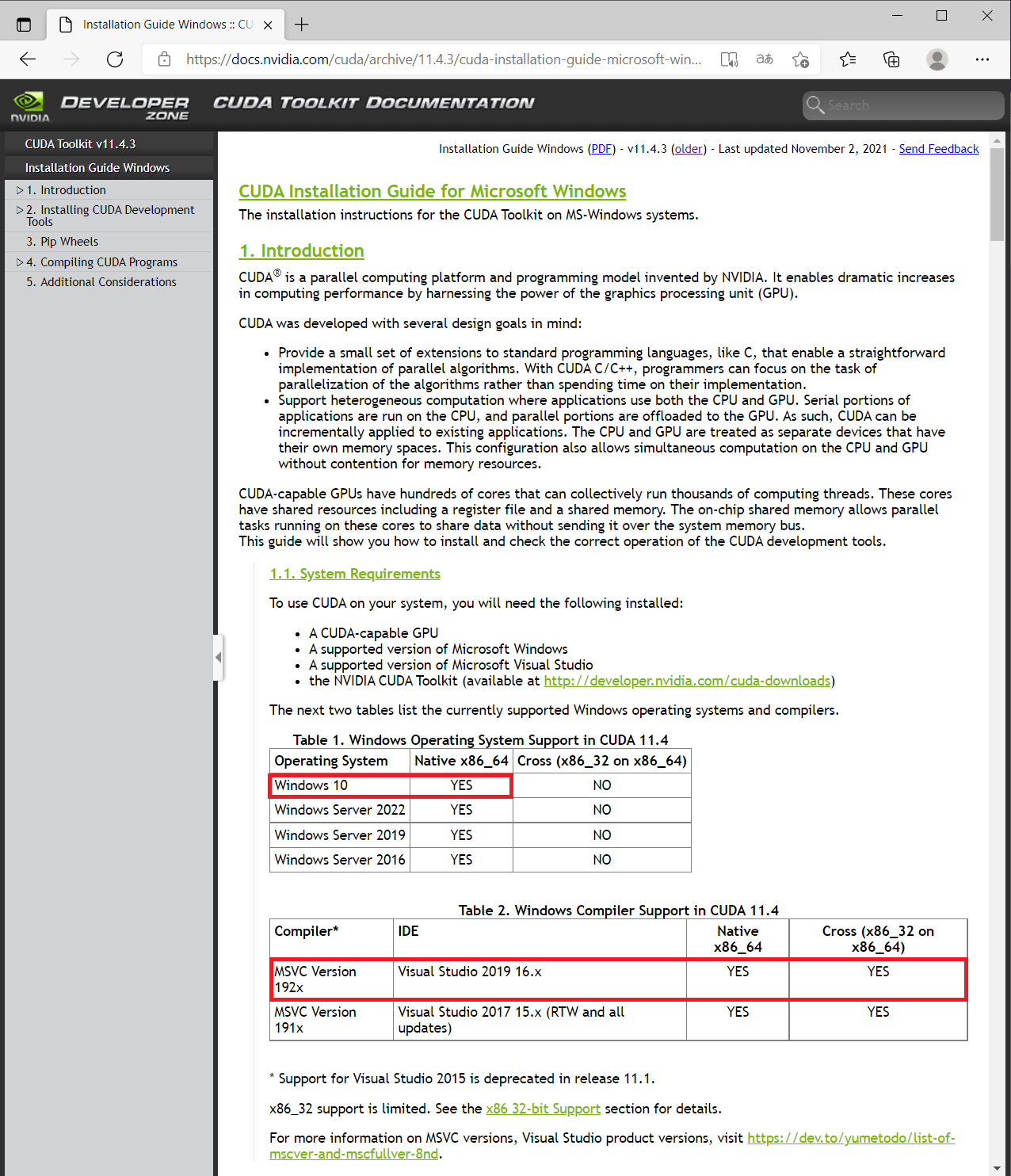
Task: Open the browser profile icon
Action: point(937,59)
